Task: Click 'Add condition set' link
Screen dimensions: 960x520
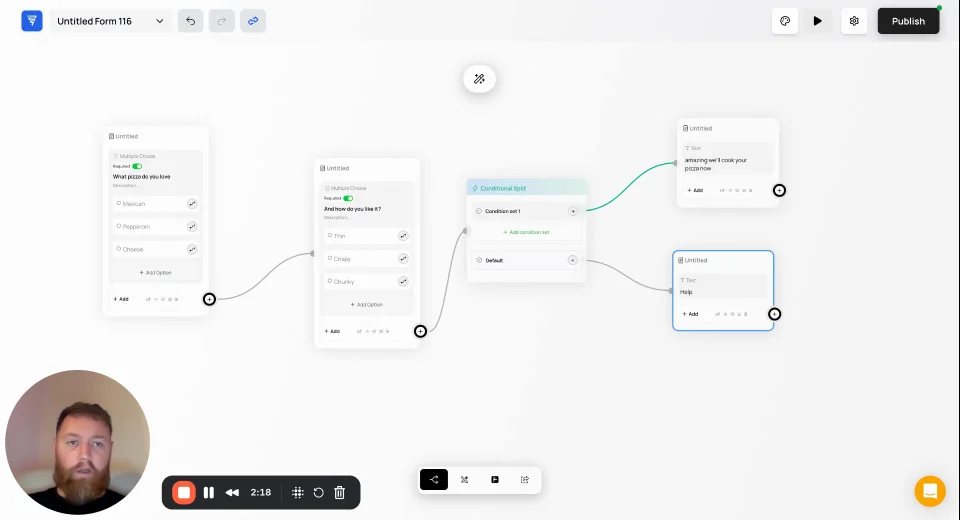Action: click(x=527, y=232)
